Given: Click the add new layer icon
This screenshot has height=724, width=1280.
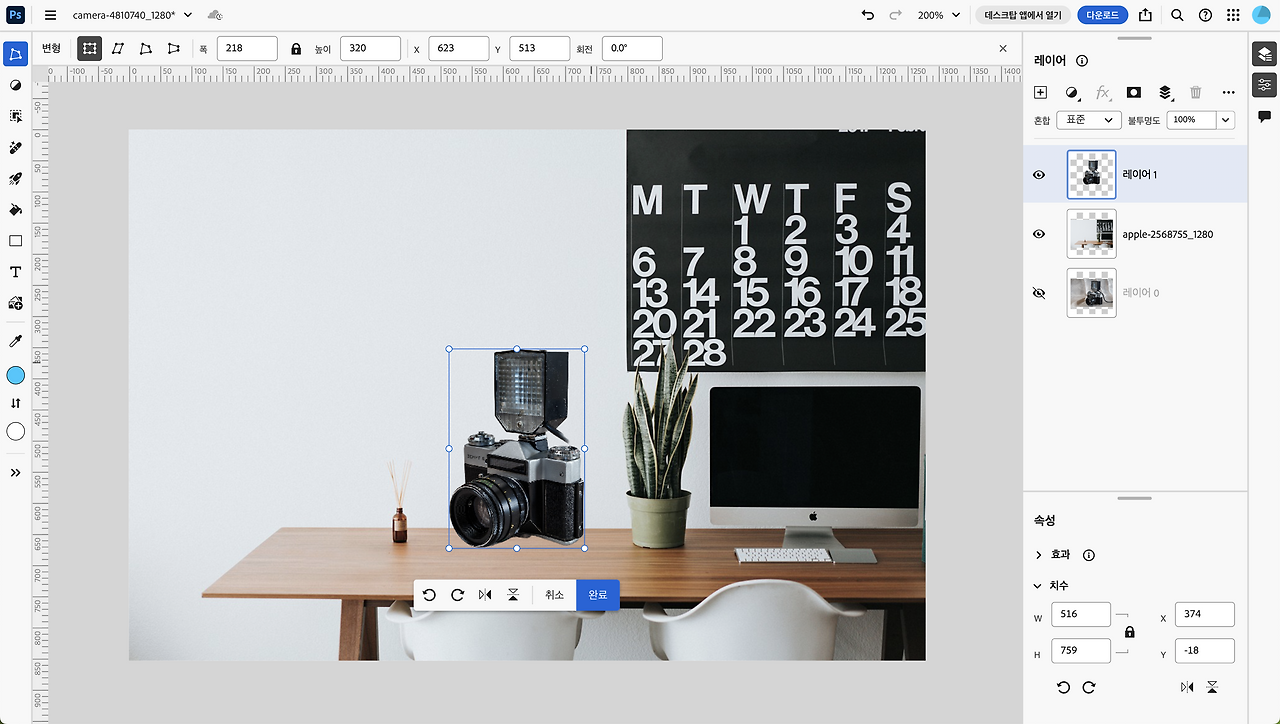Looking at the screenshot, I should (1040, 92).
